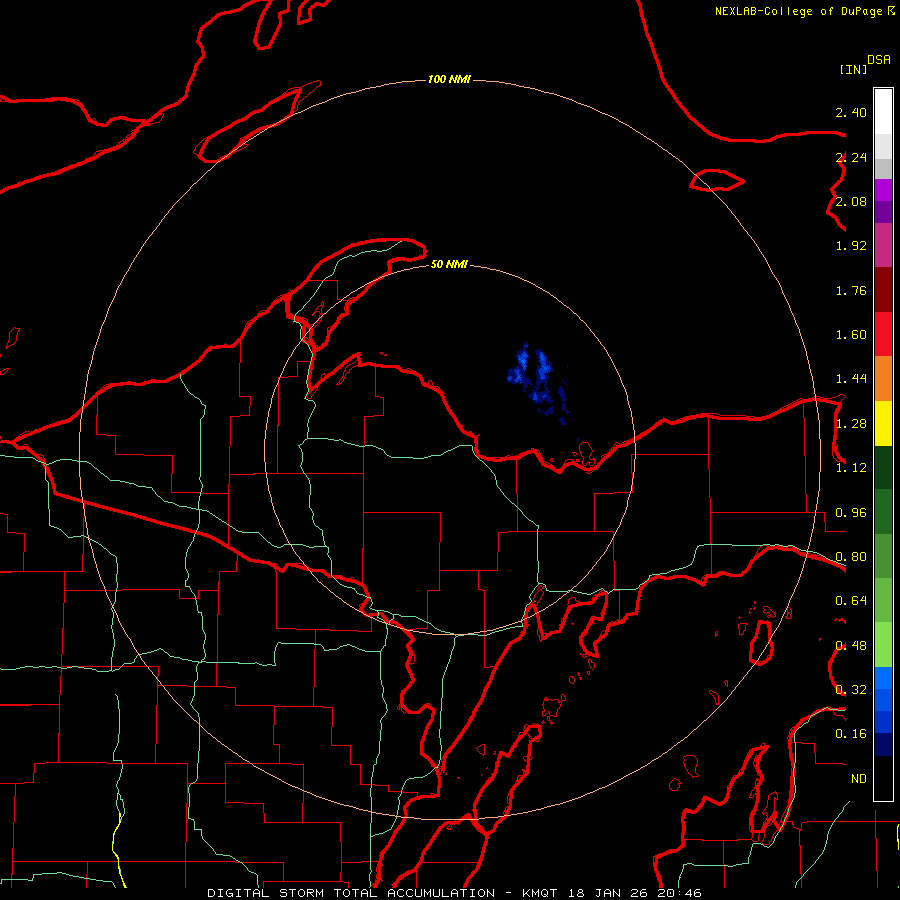
Task: Click the blue precipitation accumulation blob
Action: pos(537,382)
